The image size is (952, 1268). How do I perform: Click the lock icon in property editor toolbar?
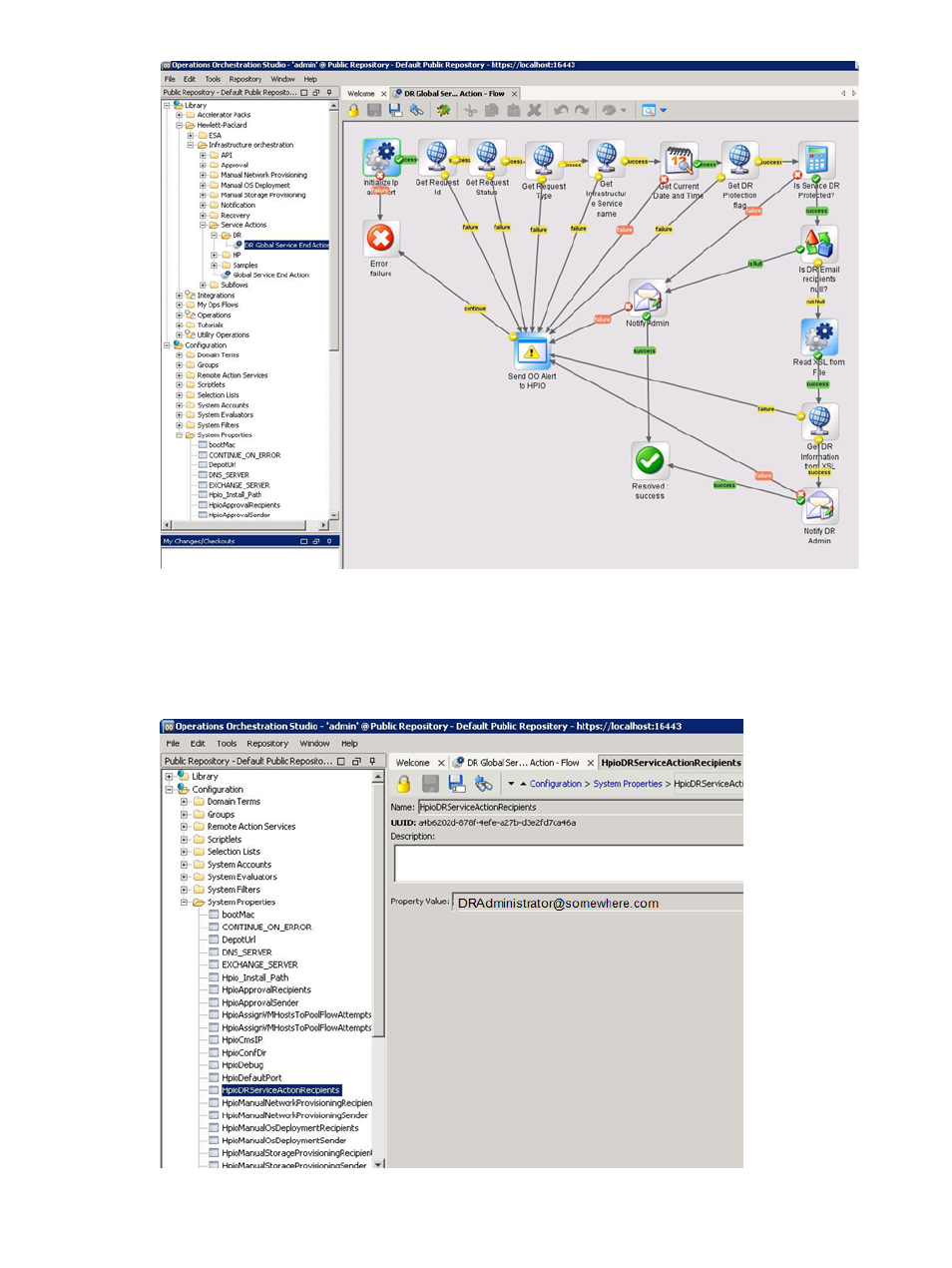pyautogui.click(x=403, y=784)
